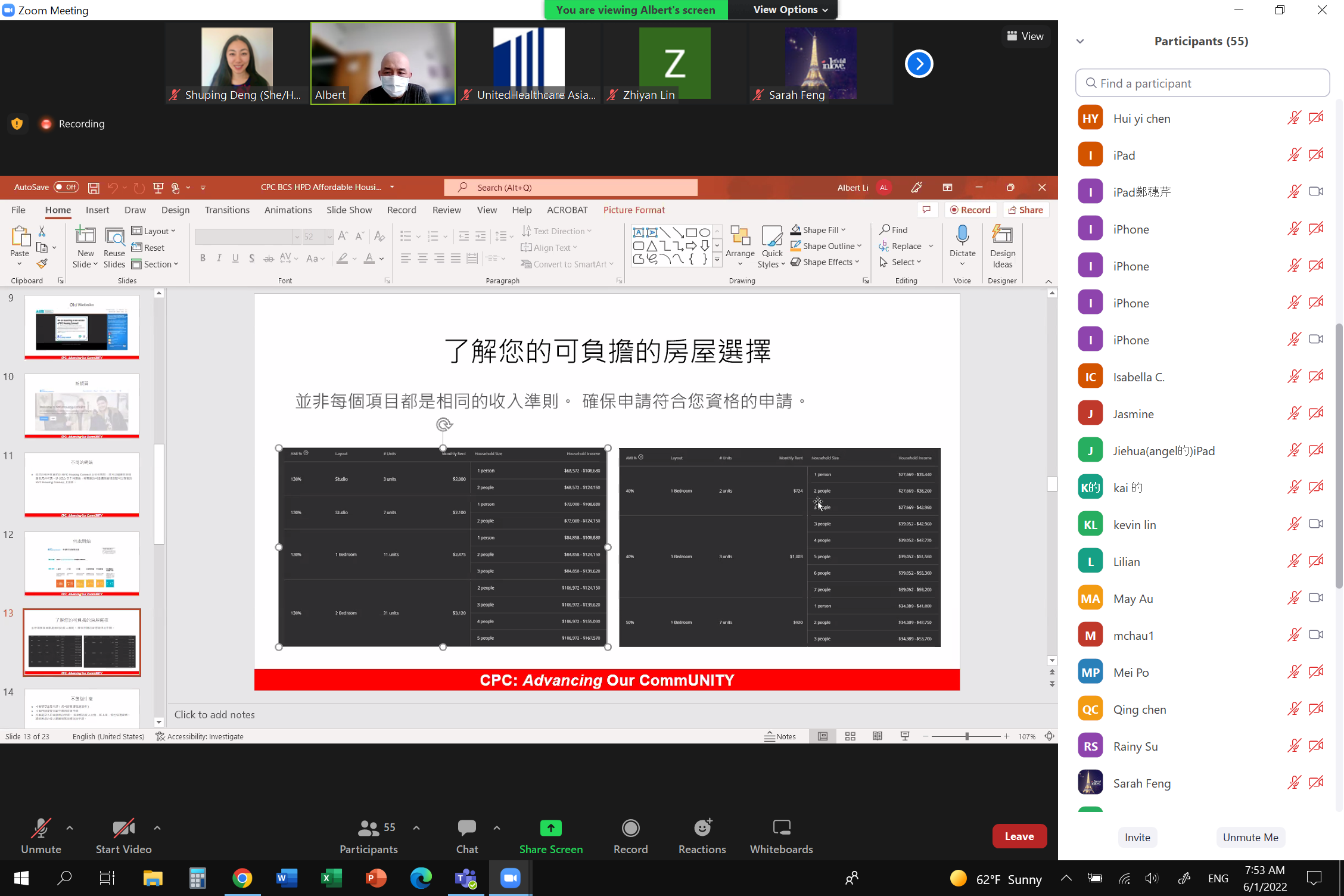The width and height of the screenshot is (1344, 896).
Task: Click the Paste icon in Clipboard group
Action: click(20, 237)
